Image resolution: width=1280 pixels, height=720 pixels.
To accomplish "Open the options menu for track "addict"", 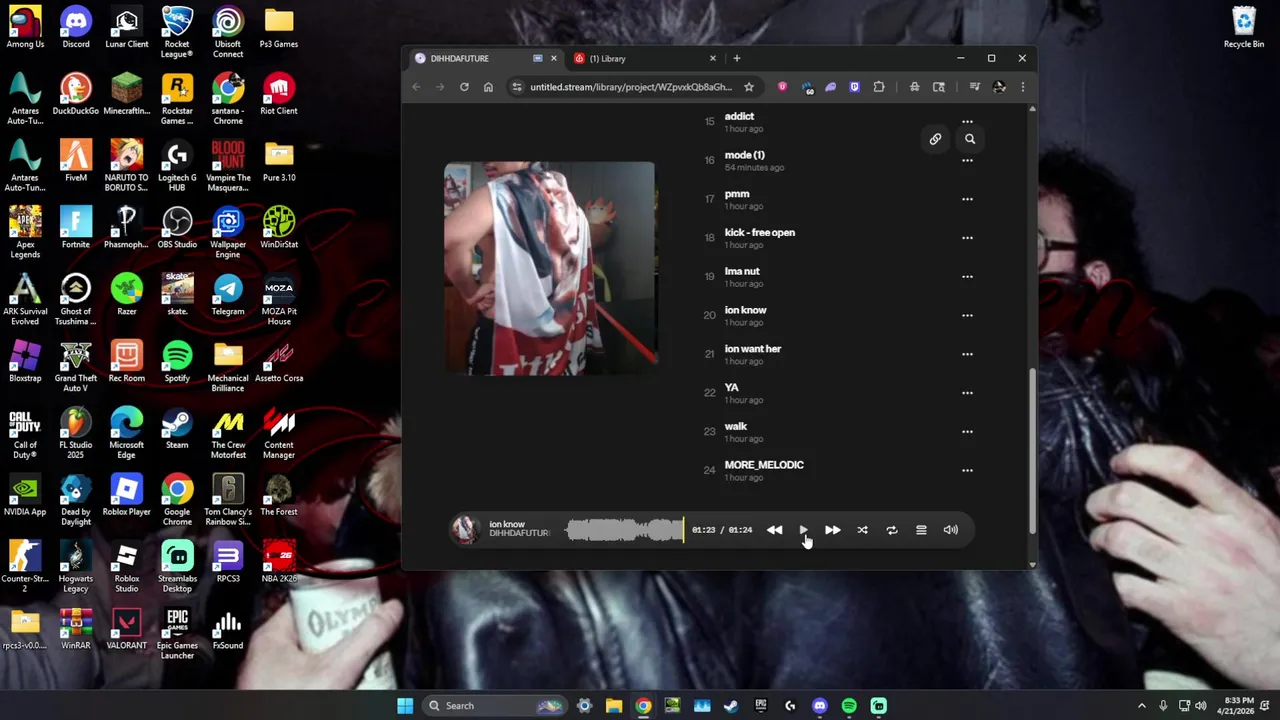I will point(967,121).
